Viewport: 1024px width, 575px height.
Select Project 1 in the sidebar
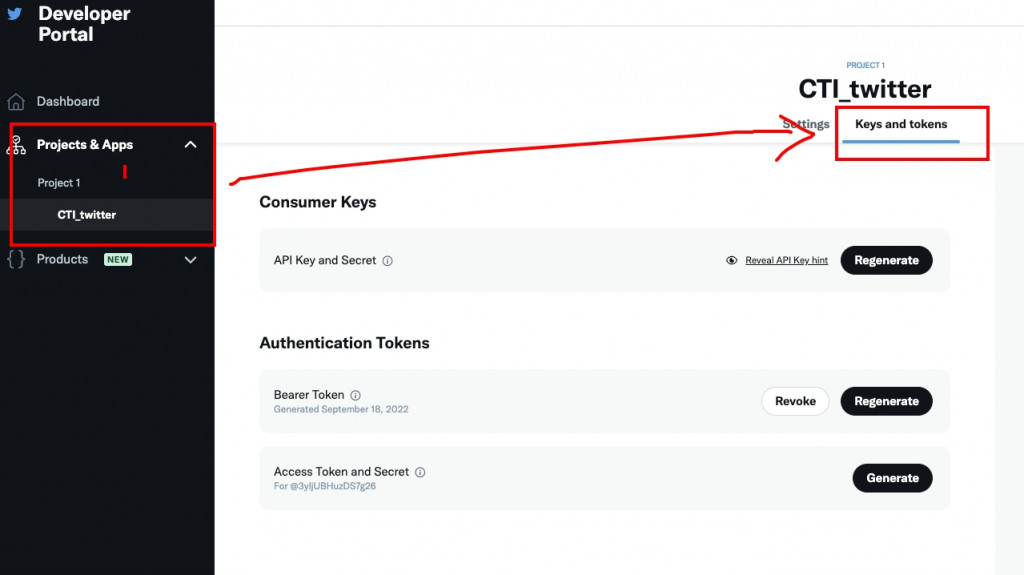[59, 183]
